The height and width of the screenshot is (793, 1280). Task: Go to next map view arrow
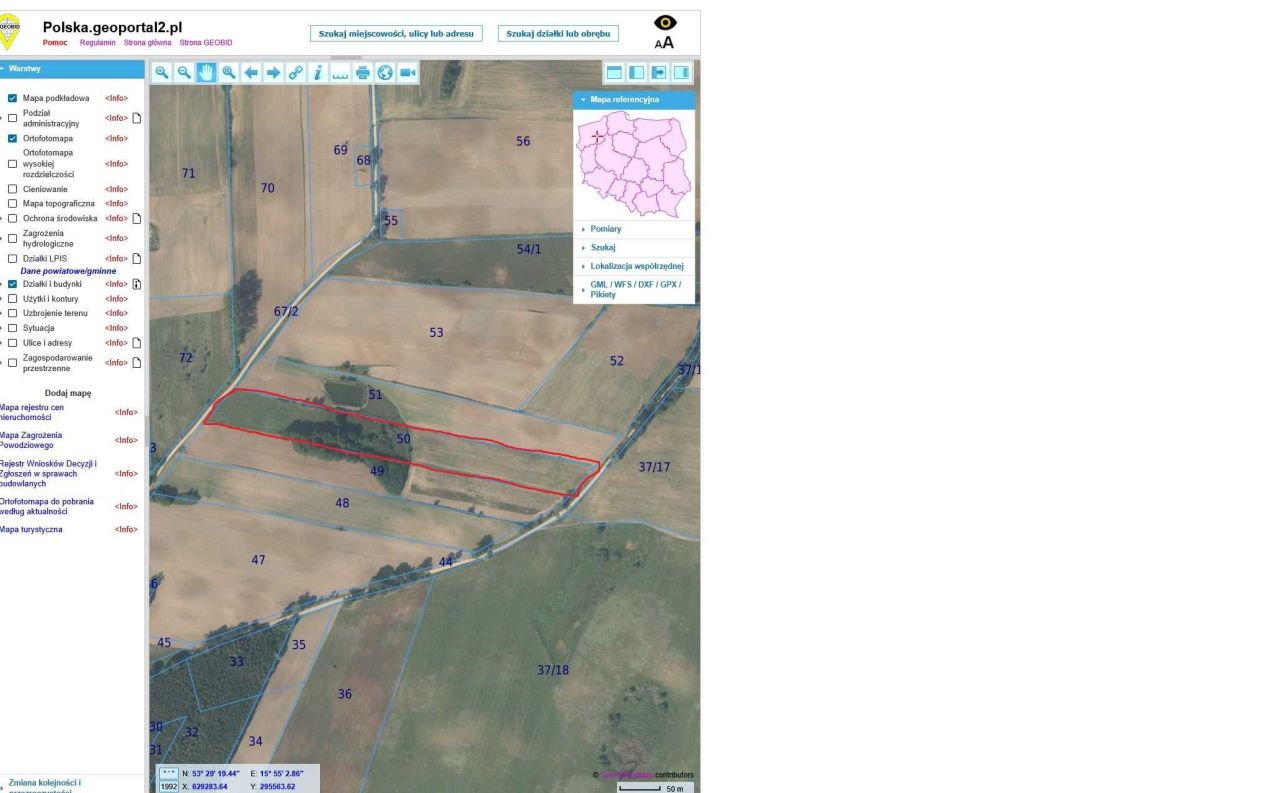click(273, 72)
